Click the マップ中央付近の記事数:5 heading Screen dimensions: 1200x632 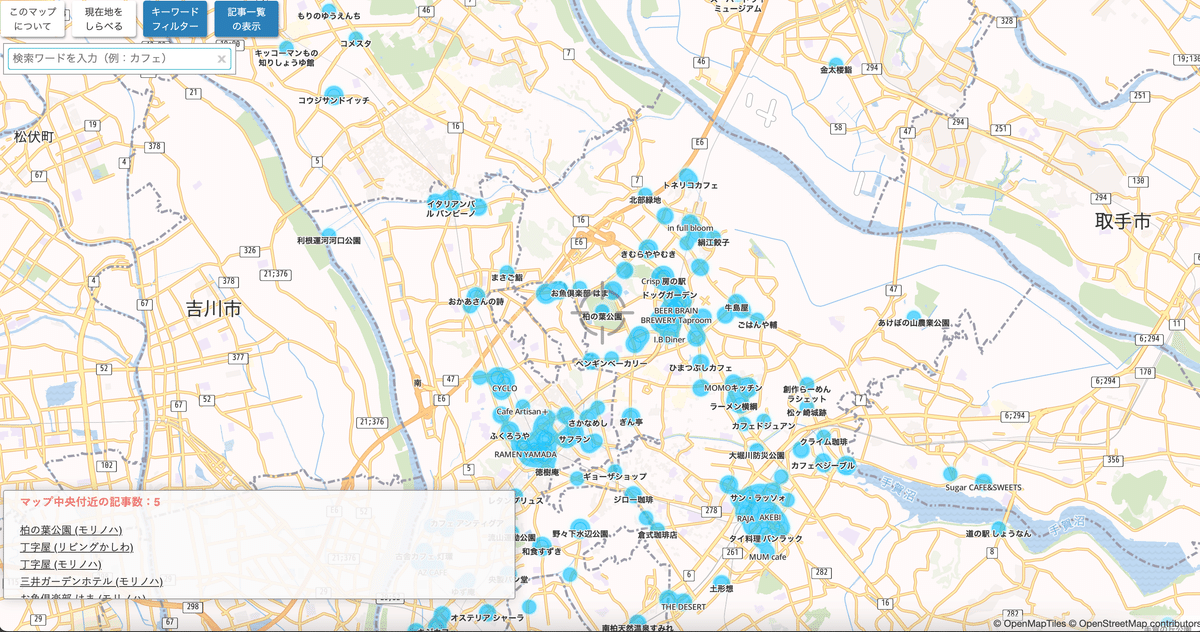coord(90,502)
